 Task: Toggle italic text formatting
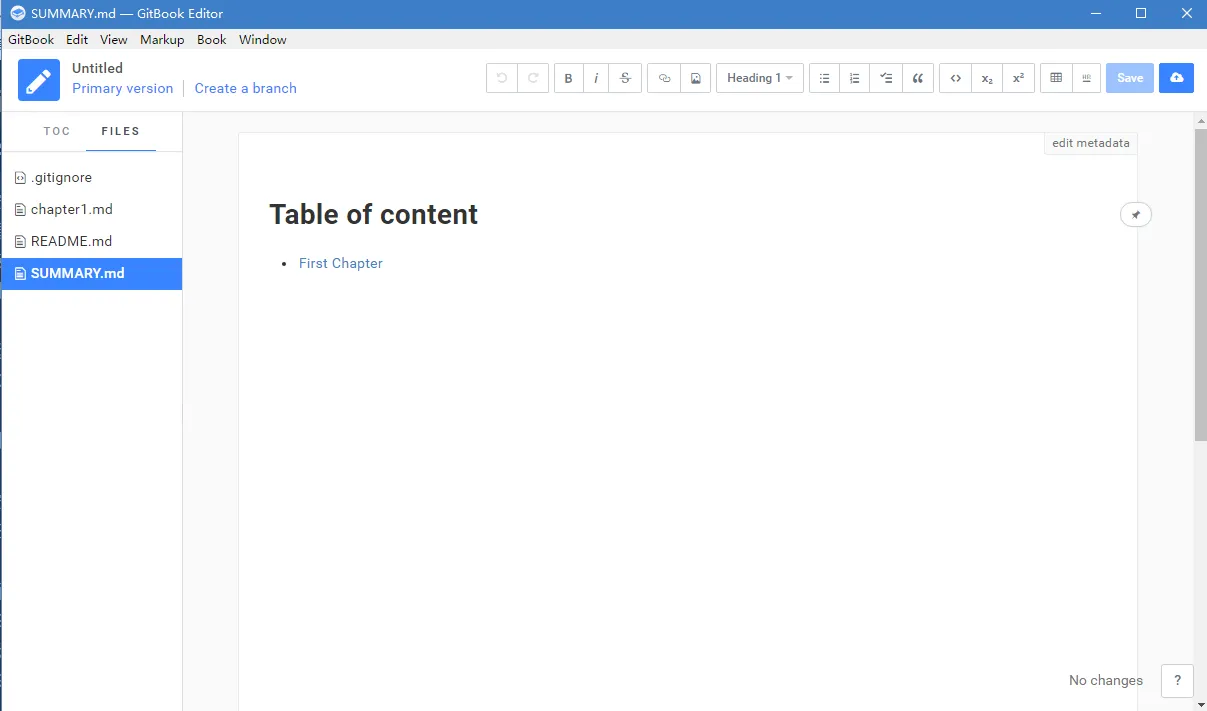point(596,78)
